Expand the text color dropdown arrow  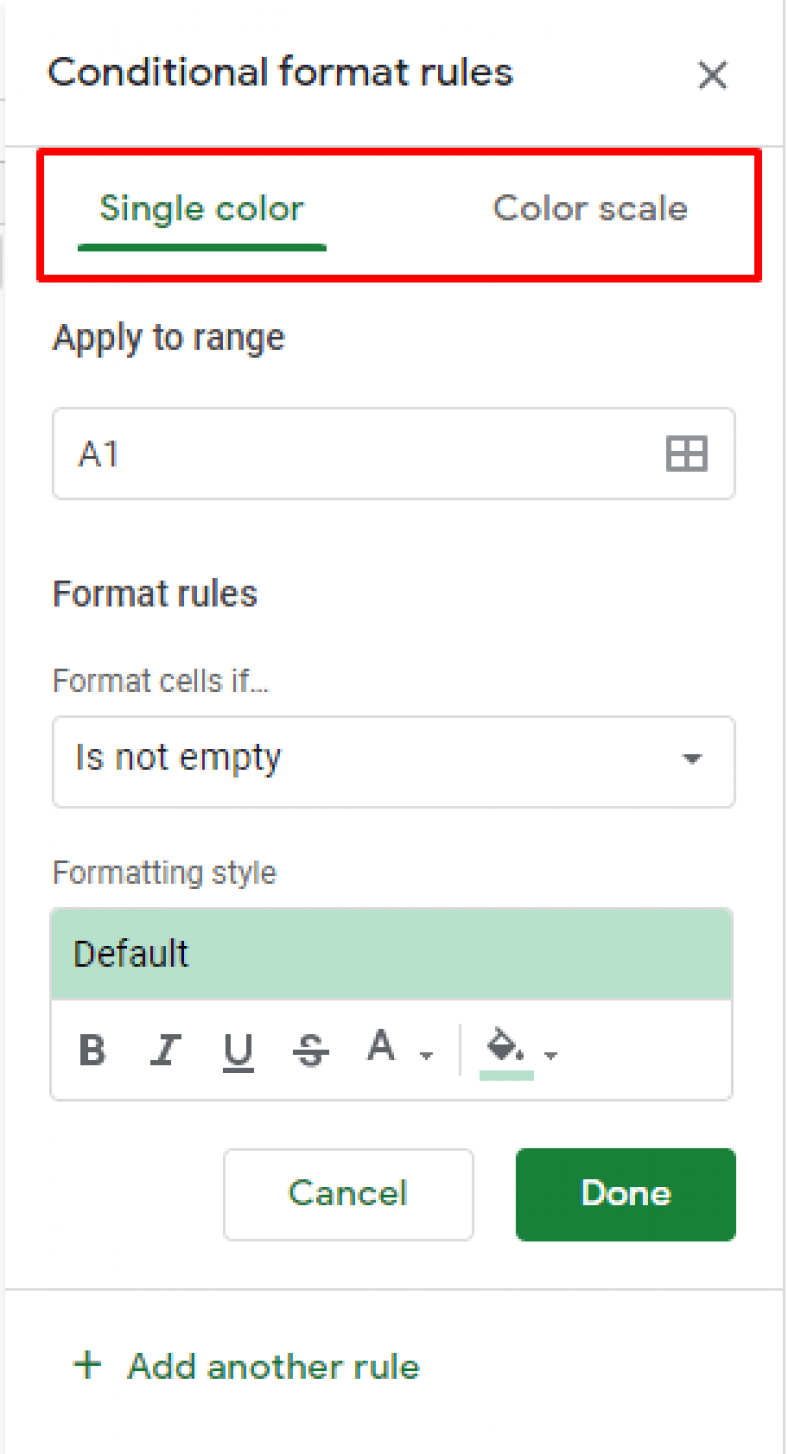coord(428,1056)
